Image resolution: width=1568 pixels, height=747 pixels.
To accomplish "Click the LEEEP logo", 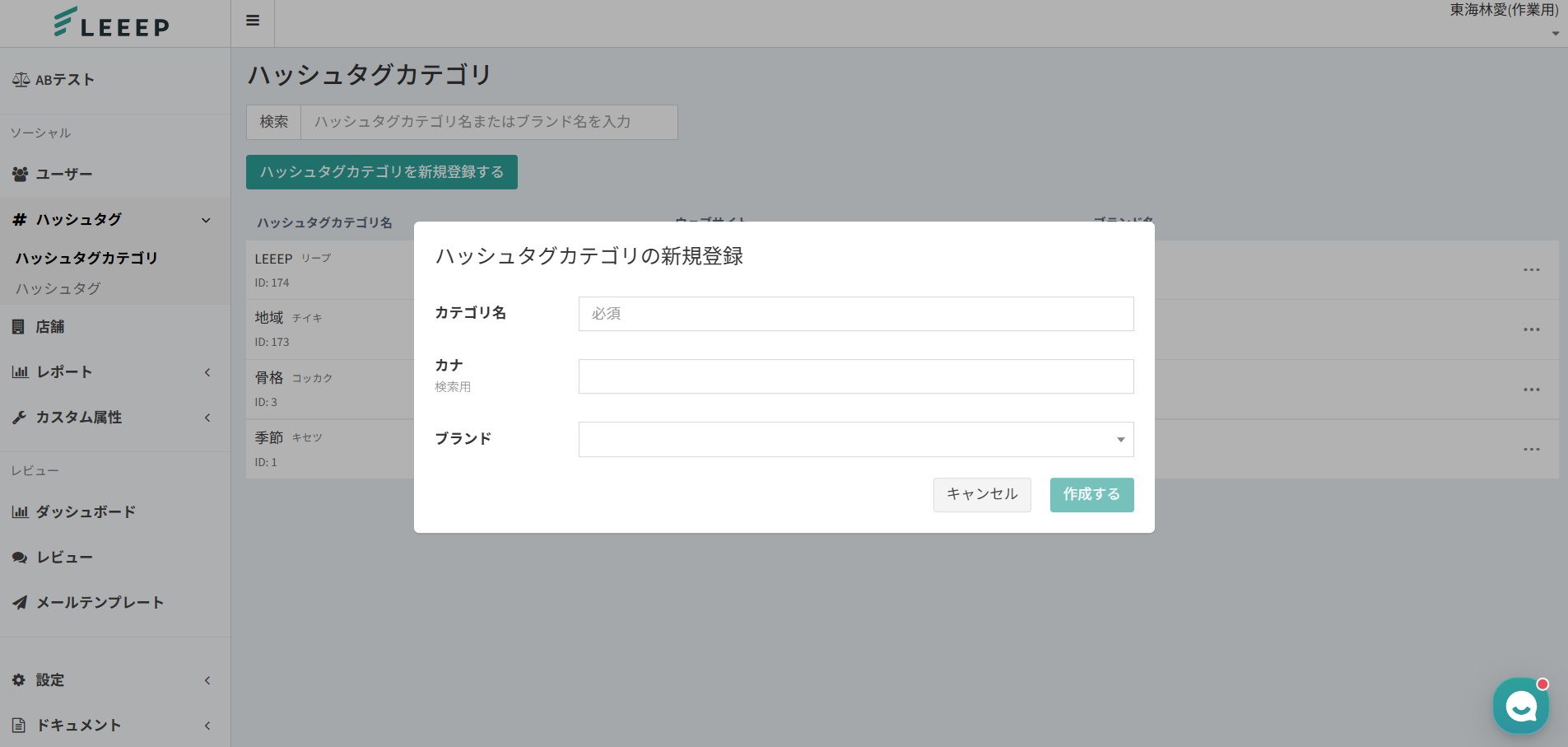I will 112,23.
